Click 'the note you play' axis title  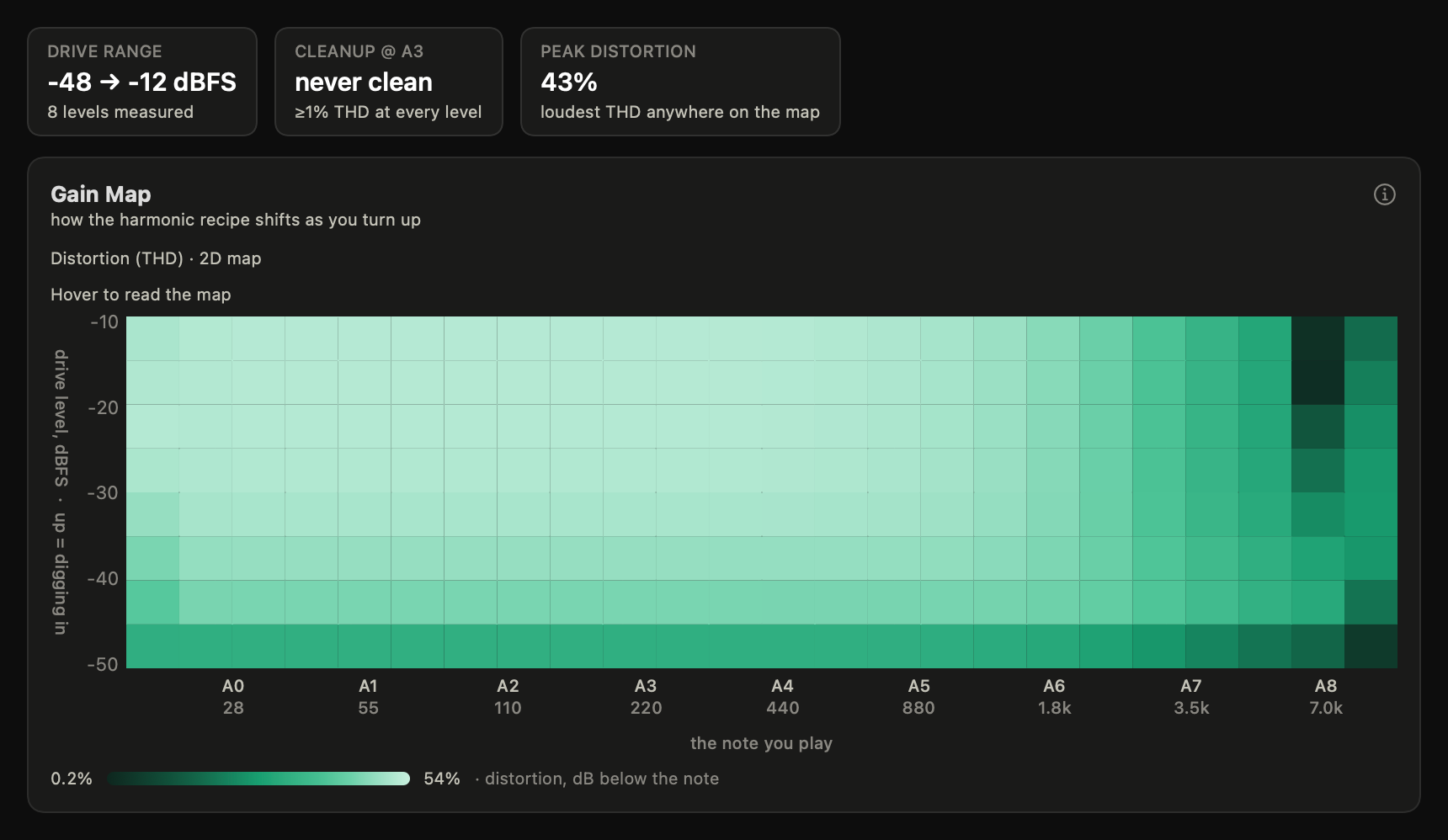pos(761,743)
